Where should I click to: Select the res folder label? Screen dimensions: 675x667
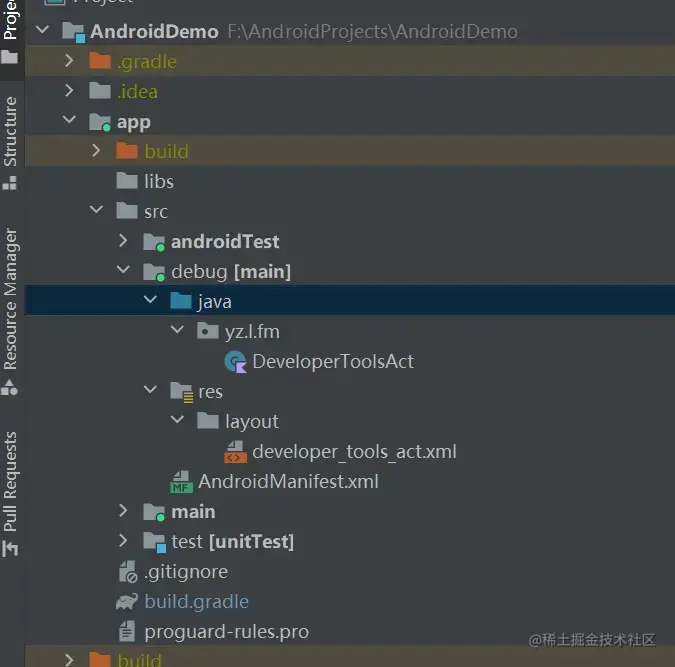(210, 392)
